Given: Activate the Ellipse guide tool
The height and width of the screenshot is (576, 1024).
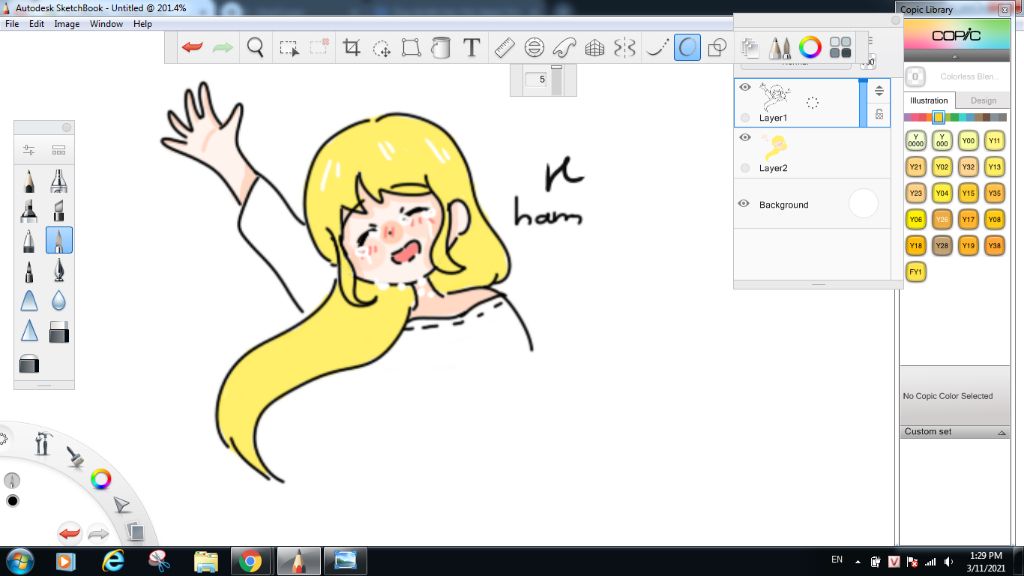Looking at the screenshot, I should pos(534,48).
